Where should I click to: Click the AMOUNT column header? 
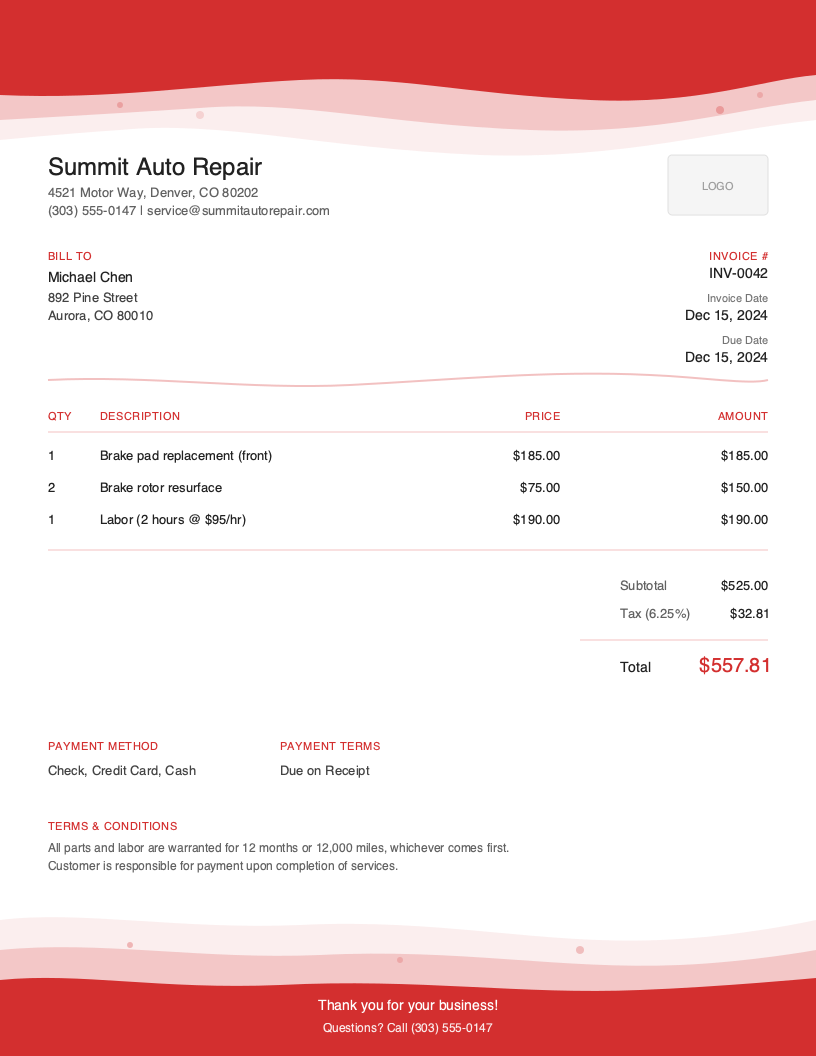[743, 416]
